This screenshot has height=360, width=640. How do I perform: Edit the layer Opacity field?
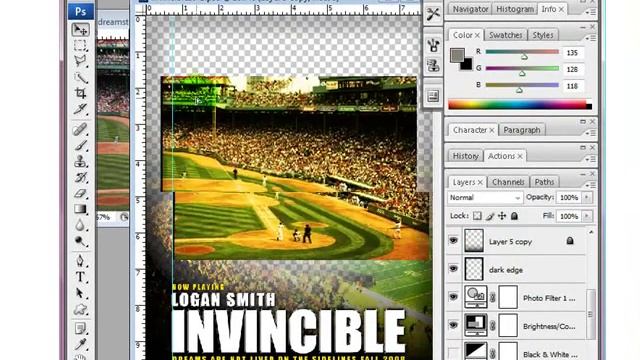[569, 198]
